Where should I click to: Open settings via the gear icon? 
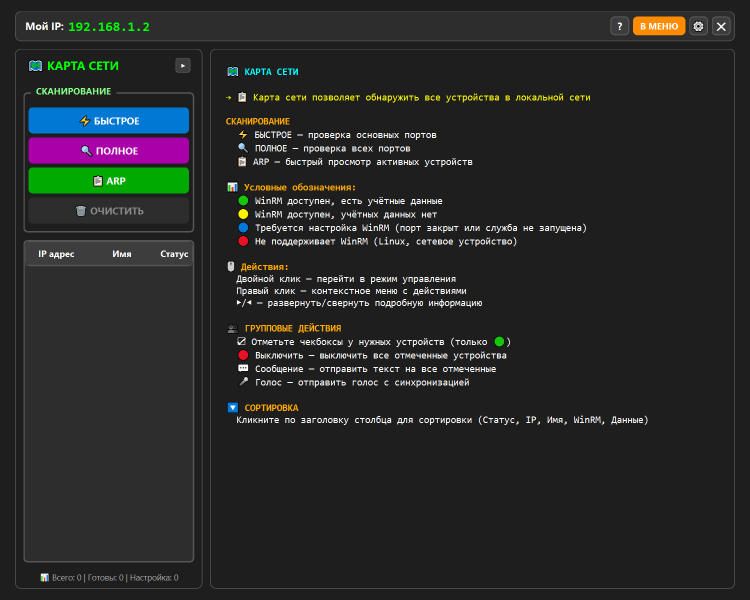[698, 26]
